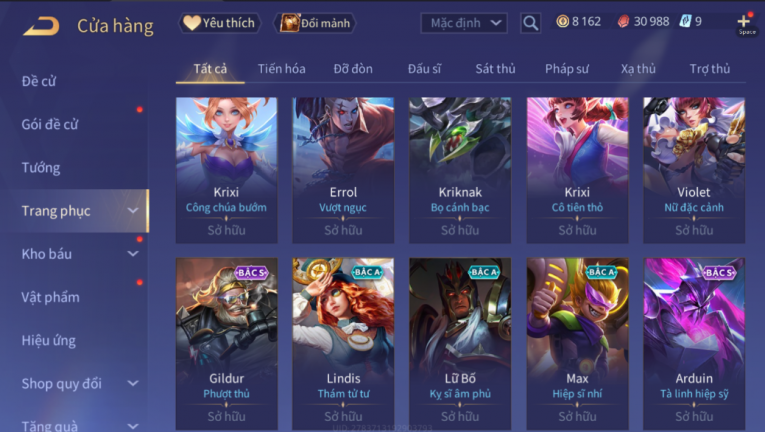Open the Mặc định sort dropdown

464,23
